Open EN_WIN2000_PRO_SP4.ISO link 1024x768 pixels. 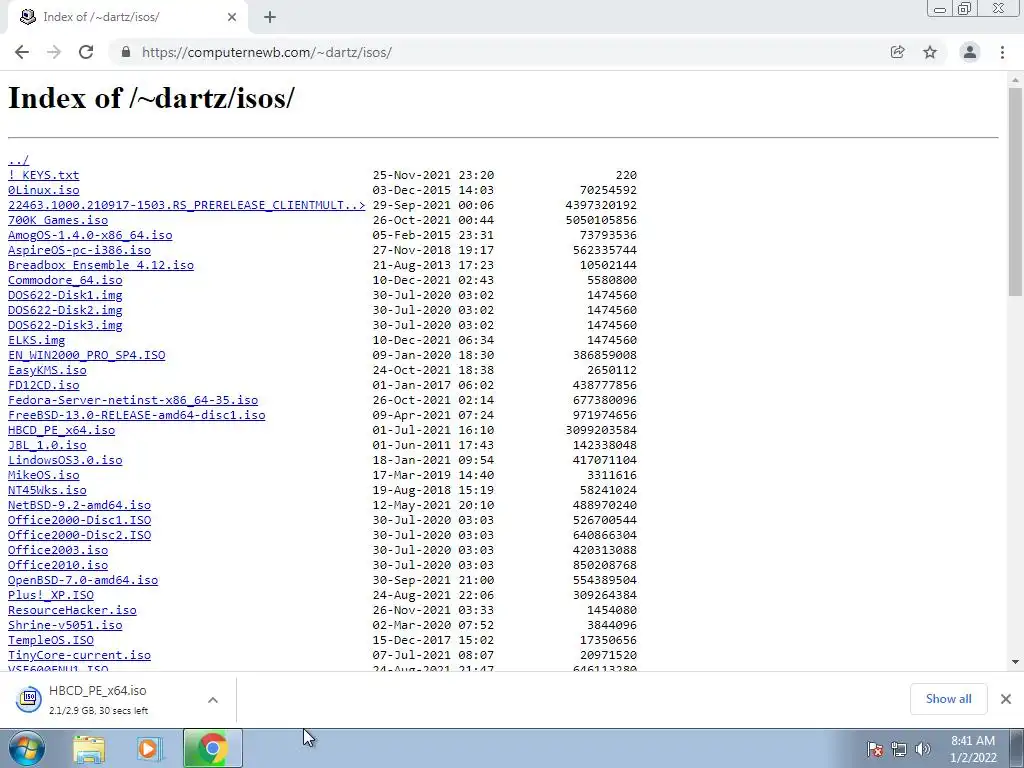(x=87, y=355)
